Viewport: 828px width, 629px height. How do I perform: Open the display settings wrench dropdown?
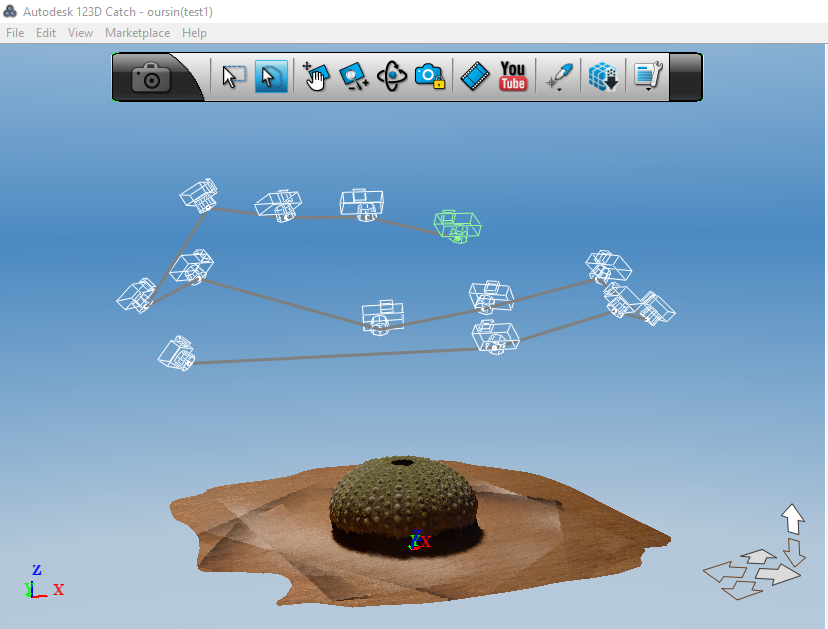(648, 77)
